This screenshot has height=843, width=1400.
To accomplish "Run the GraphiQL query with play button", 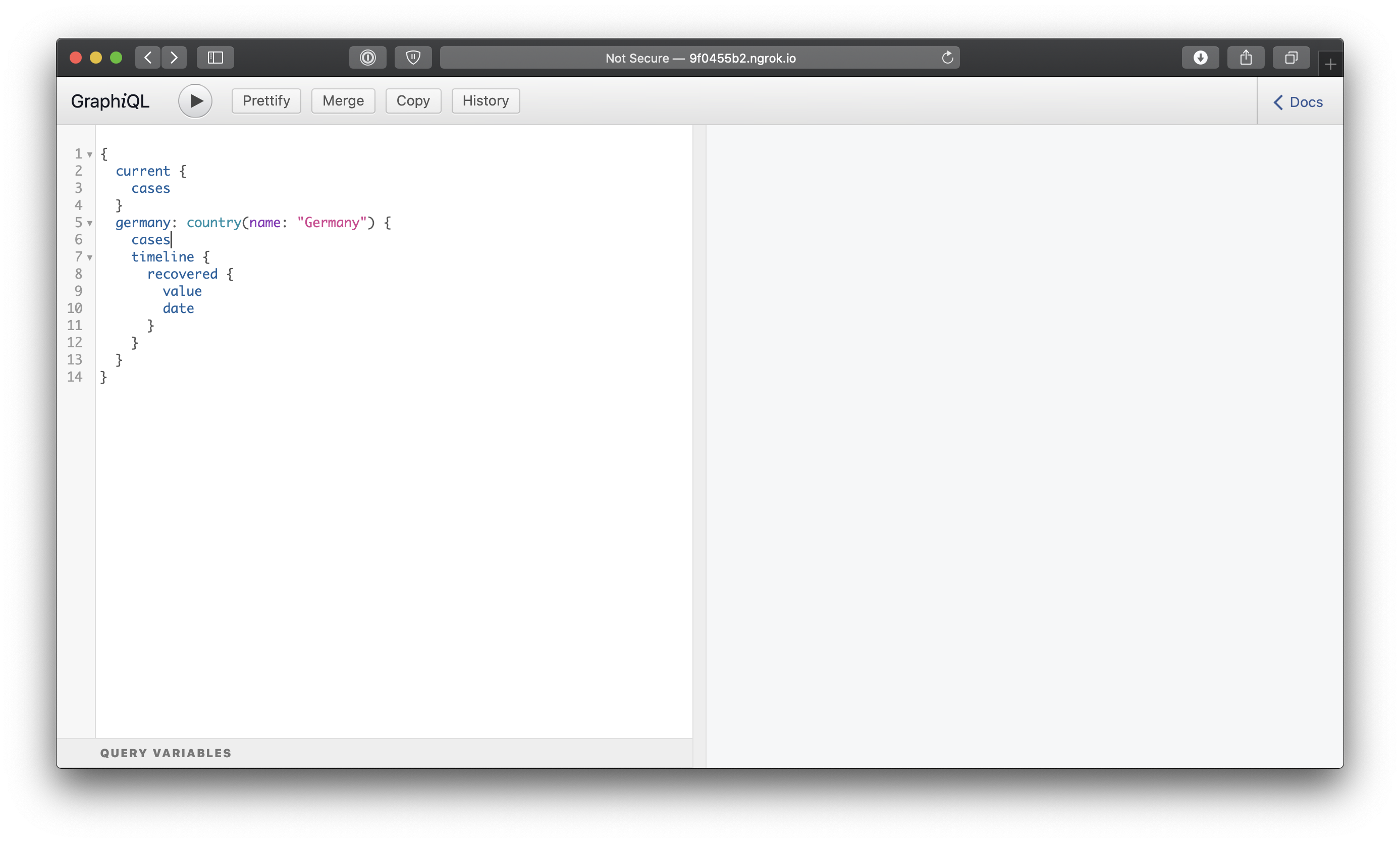I will 195,101.
